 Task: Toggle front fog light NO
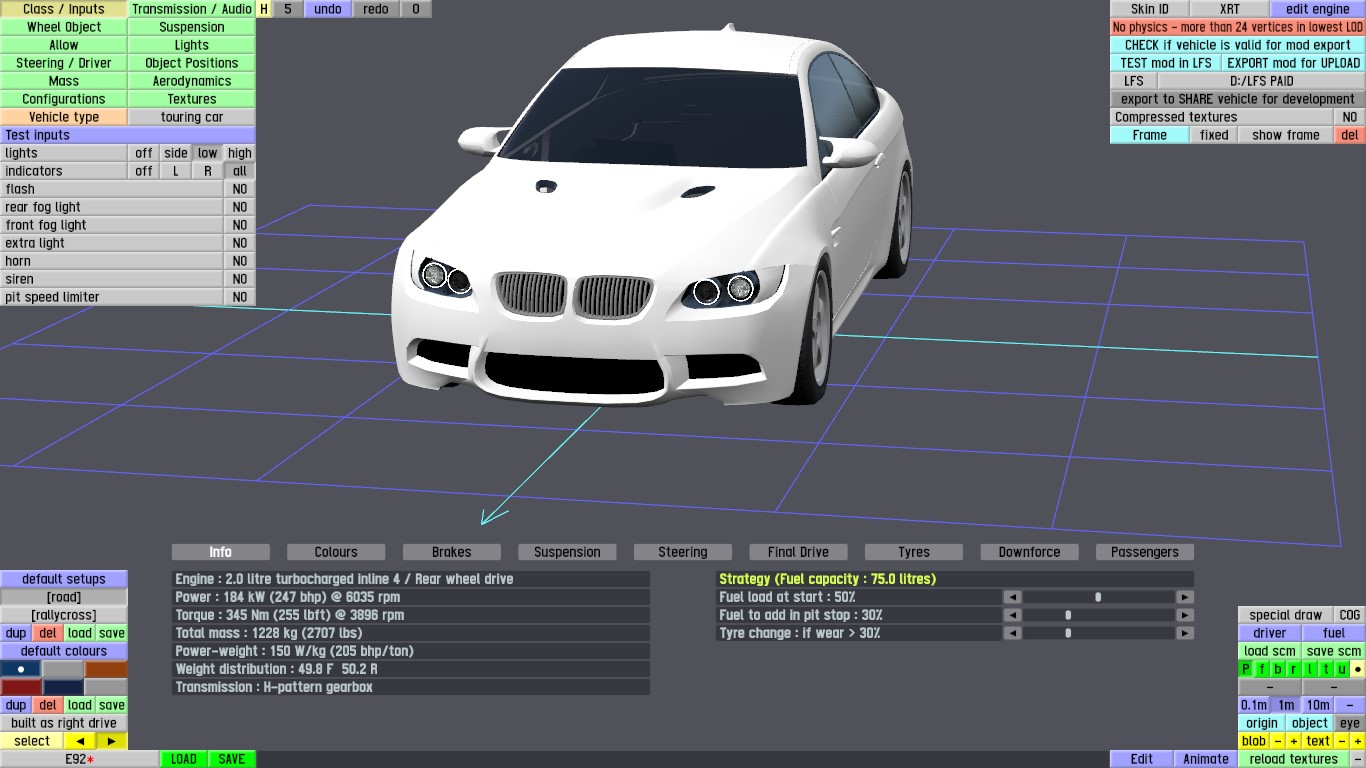240,225
